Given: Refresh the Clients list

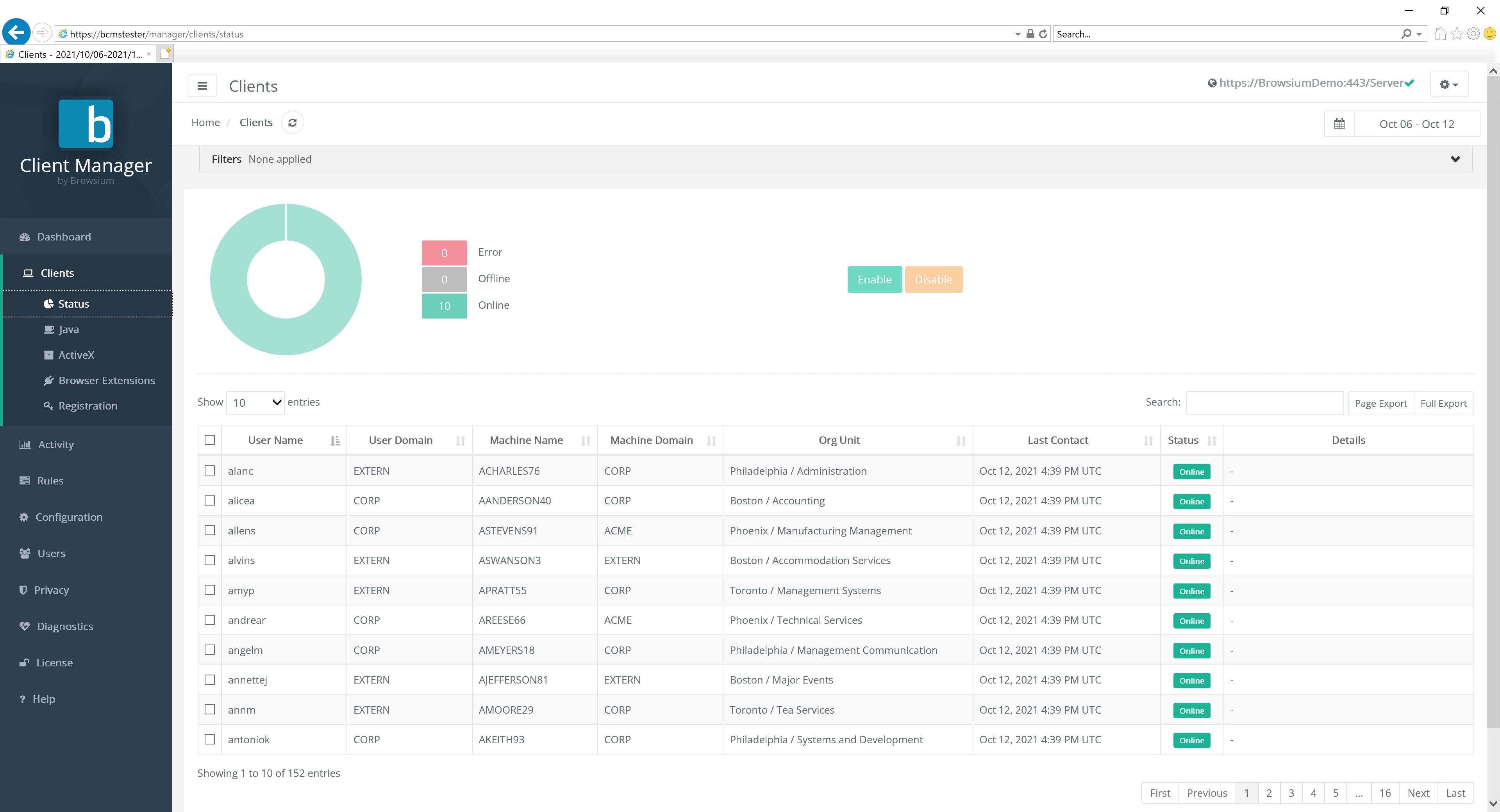Looking at the screenshot, I should (x=293, y=122).
